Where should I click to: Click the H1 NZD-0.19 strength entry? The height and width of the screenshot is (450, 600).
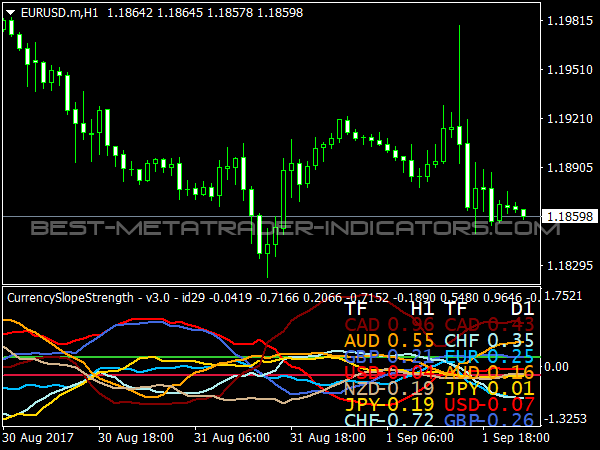click(x=389, y=388)
